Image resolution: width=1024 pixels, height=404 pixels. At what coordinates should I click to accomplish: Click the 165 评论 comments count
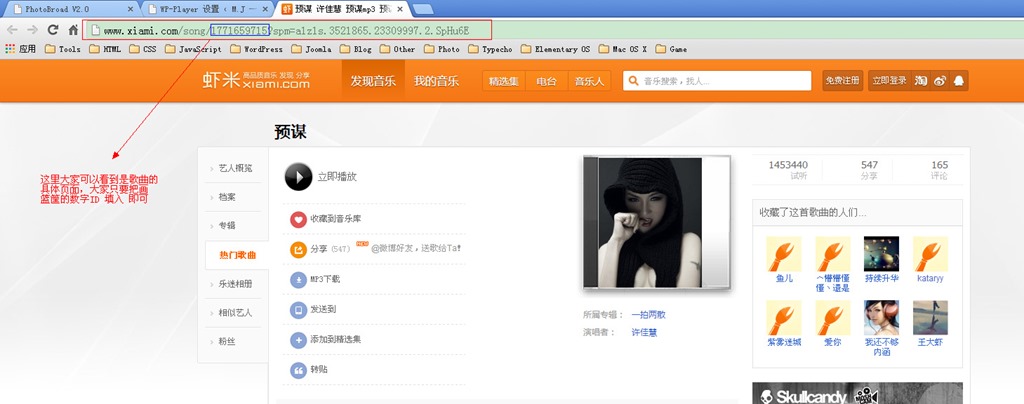tap(940, 170)
